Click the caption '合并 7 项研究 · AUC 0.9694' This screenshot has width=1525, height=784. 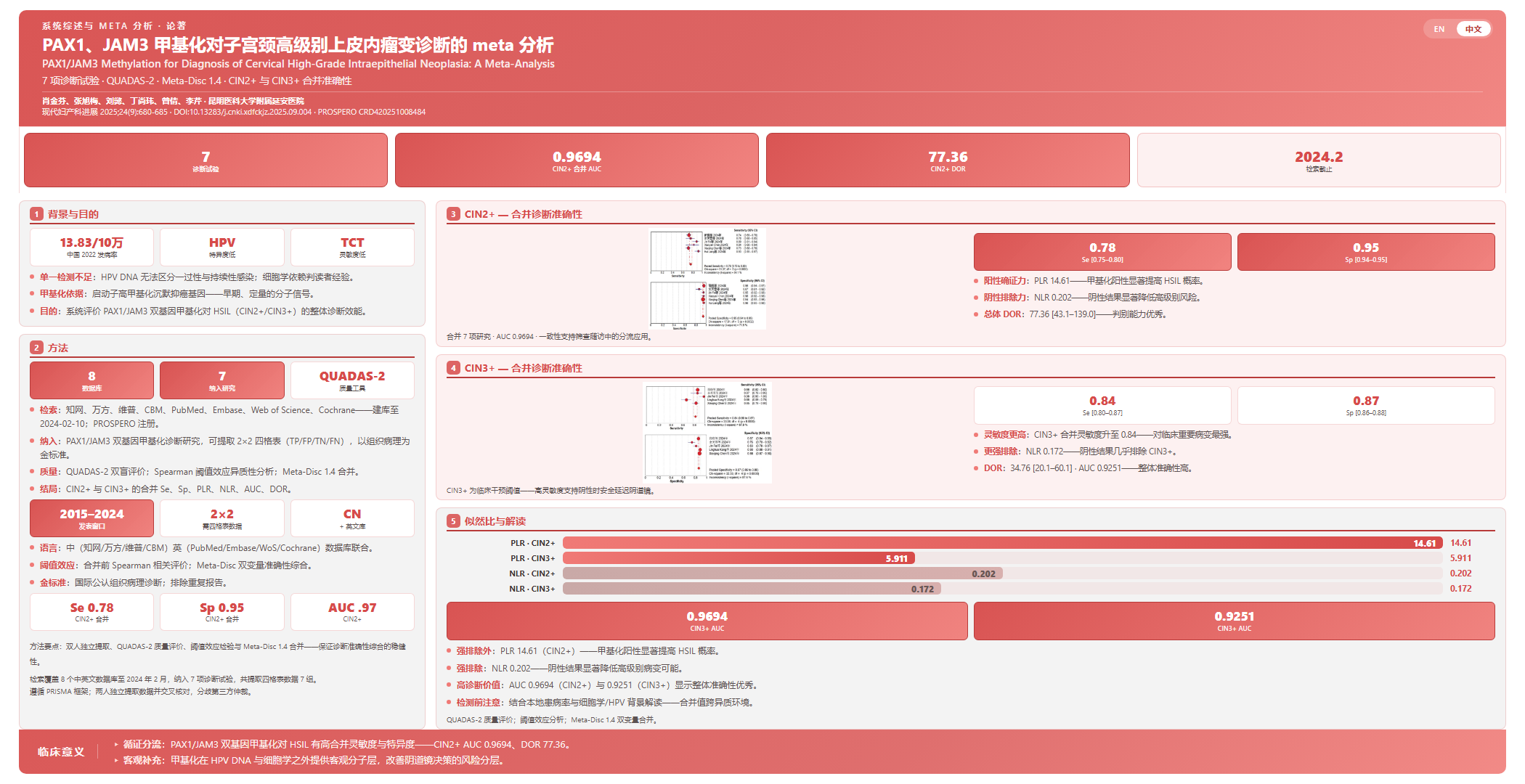(x=550, y=337)
